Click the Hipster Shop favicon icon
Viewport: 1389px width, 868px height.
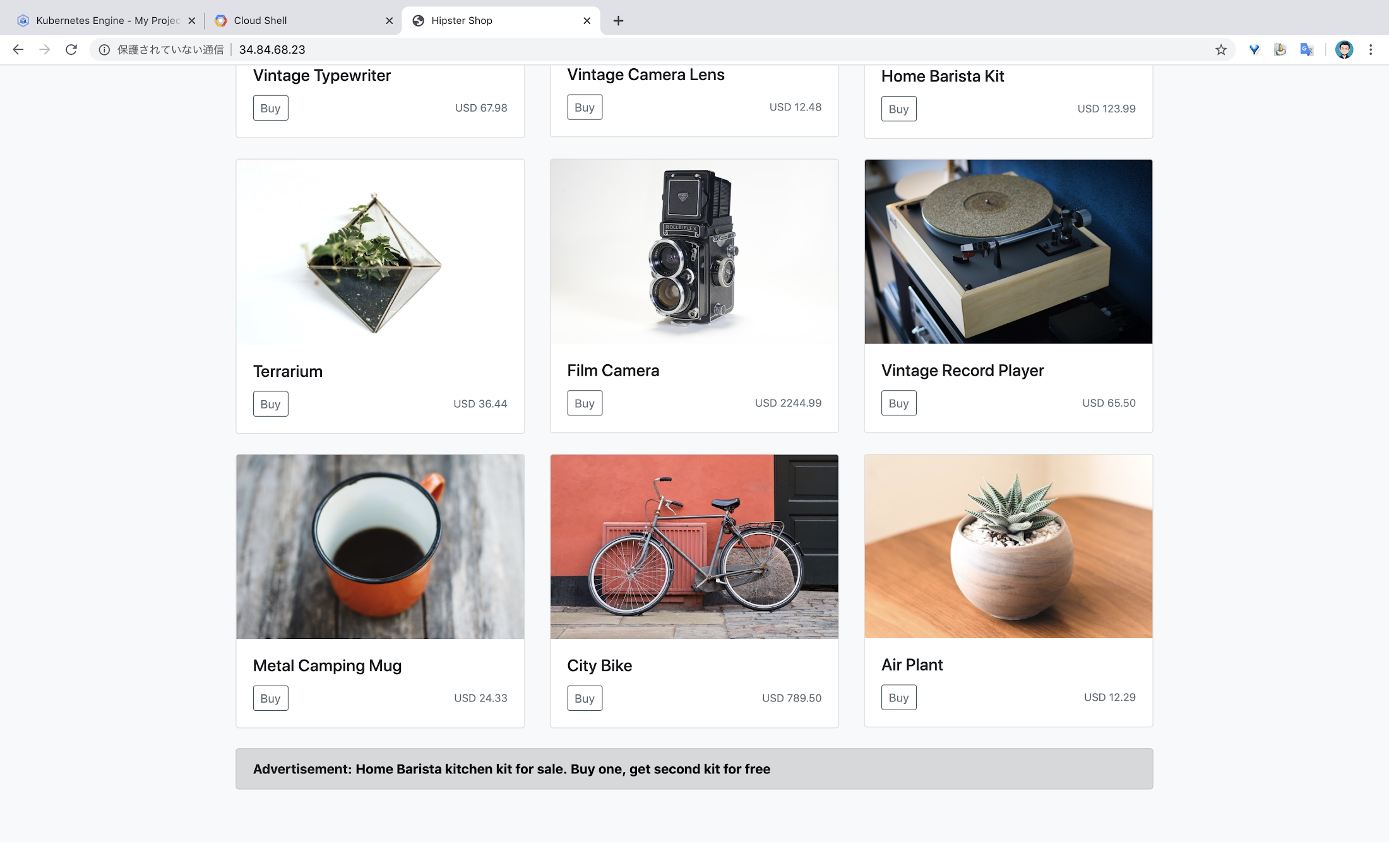[419, 20]
